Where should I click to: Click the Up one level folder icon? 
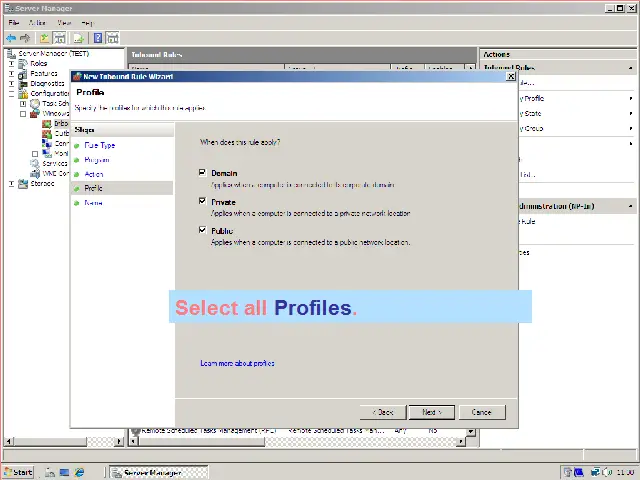(44, 38)
